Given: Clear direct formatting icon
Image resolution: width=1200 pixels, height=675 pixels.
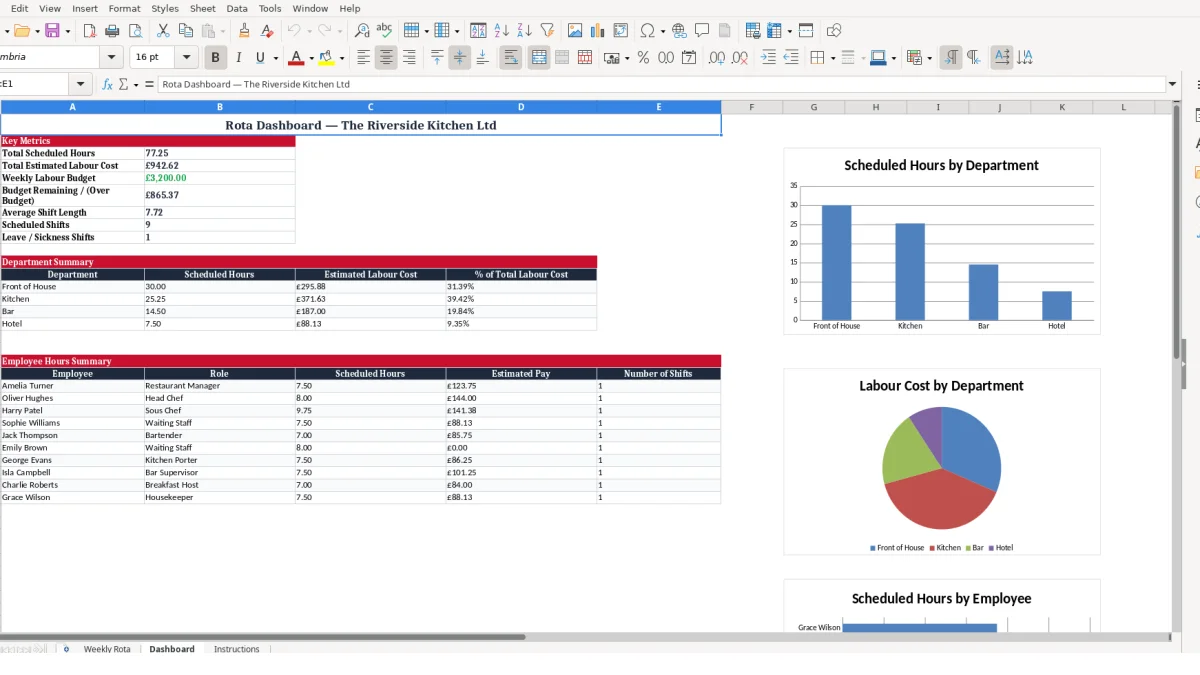Looking at the screenshot, I should [266, 31].
